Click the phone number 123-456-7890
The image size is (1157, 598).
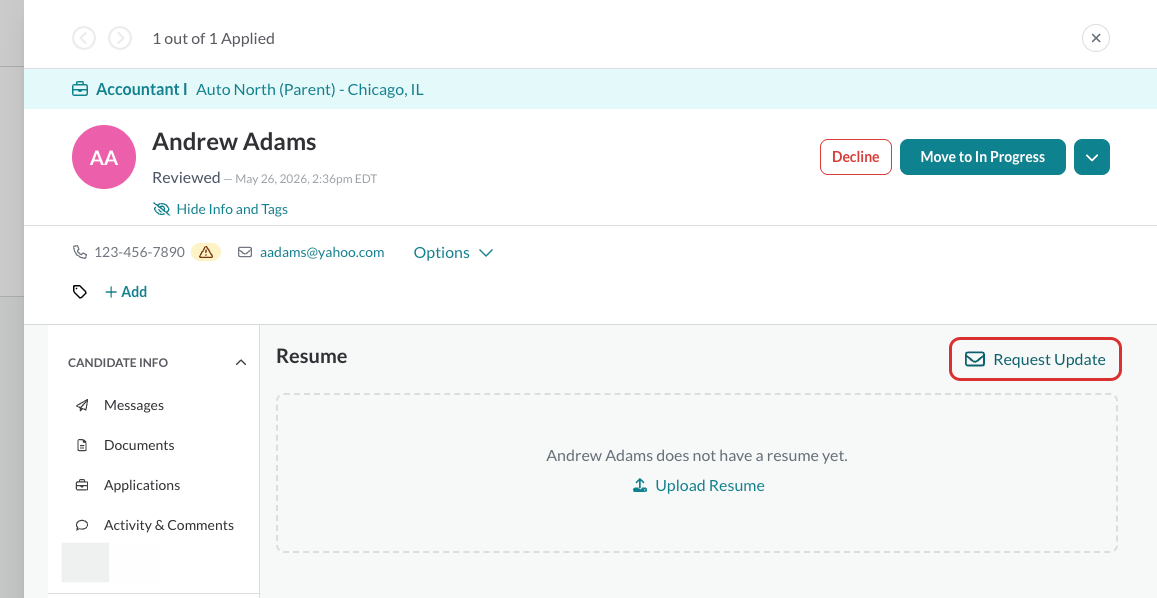139,252
